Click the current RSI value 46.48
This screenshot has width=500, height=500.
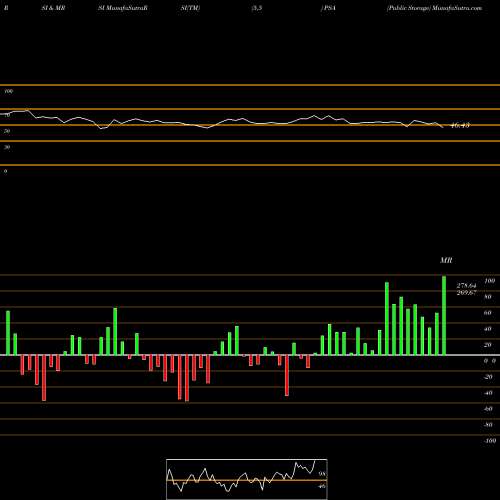460,126
